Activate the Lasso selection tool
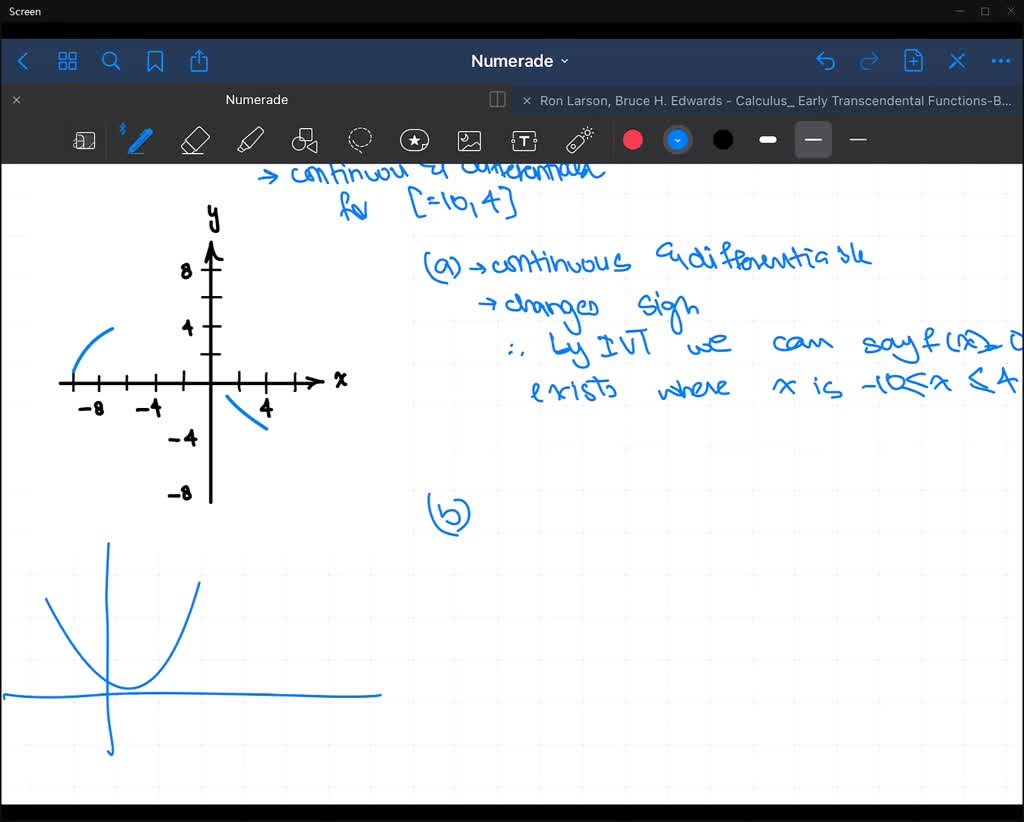 pos(360,140)
